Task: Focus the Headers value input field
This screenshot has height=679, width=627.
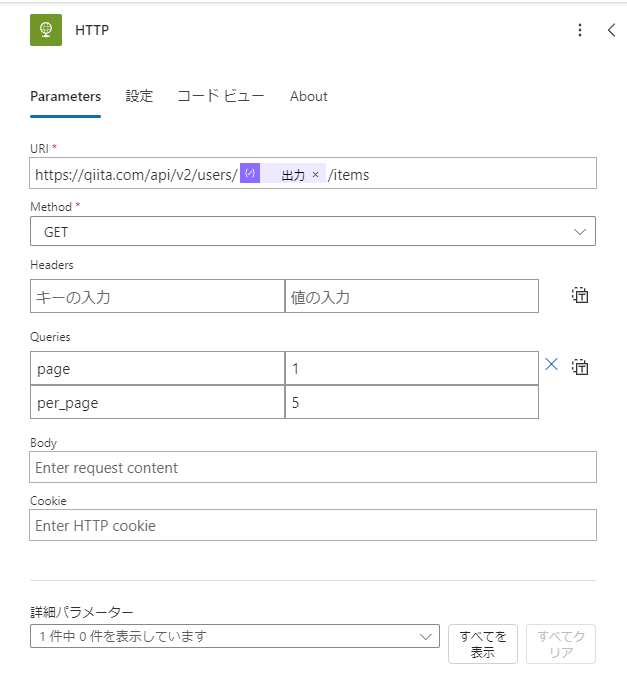Action: [x=412, y=296]
